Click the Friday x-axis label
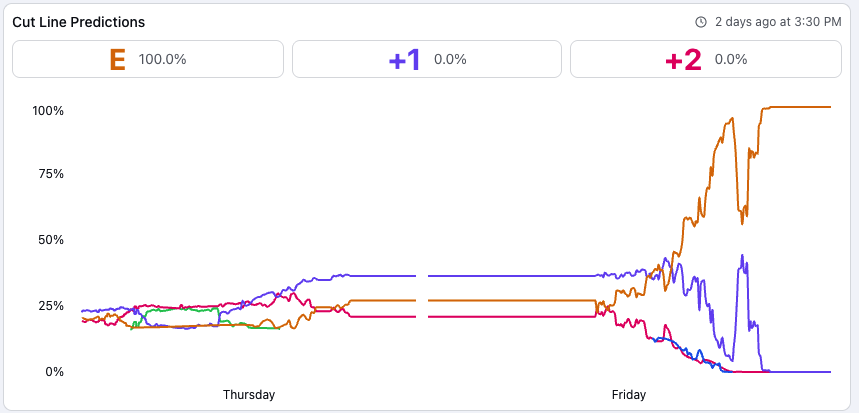Screen dimensions: 859x413 click(629, 394)
